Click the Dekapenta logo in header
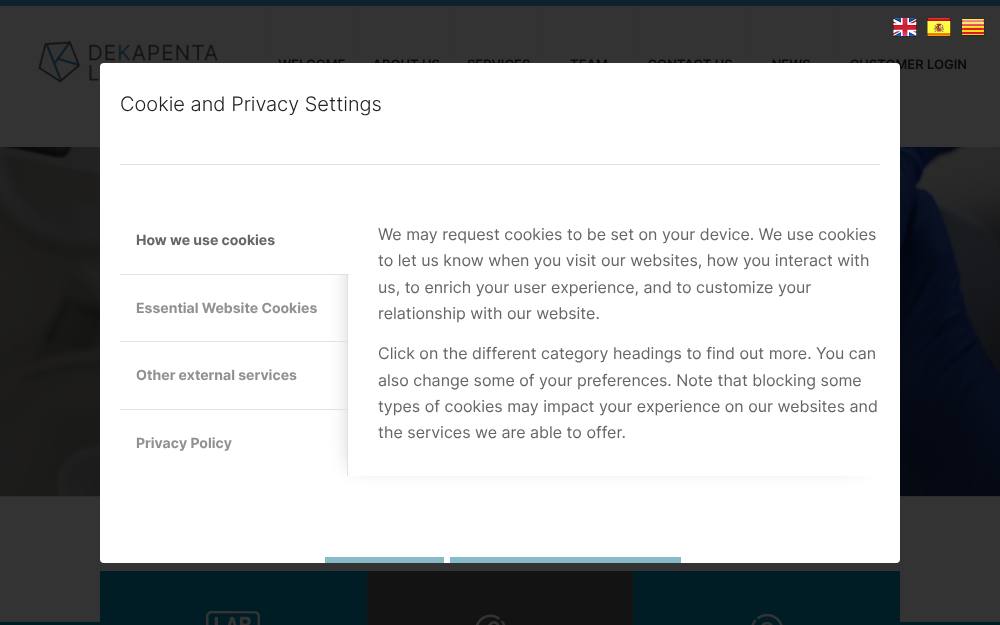 point(128,62)
